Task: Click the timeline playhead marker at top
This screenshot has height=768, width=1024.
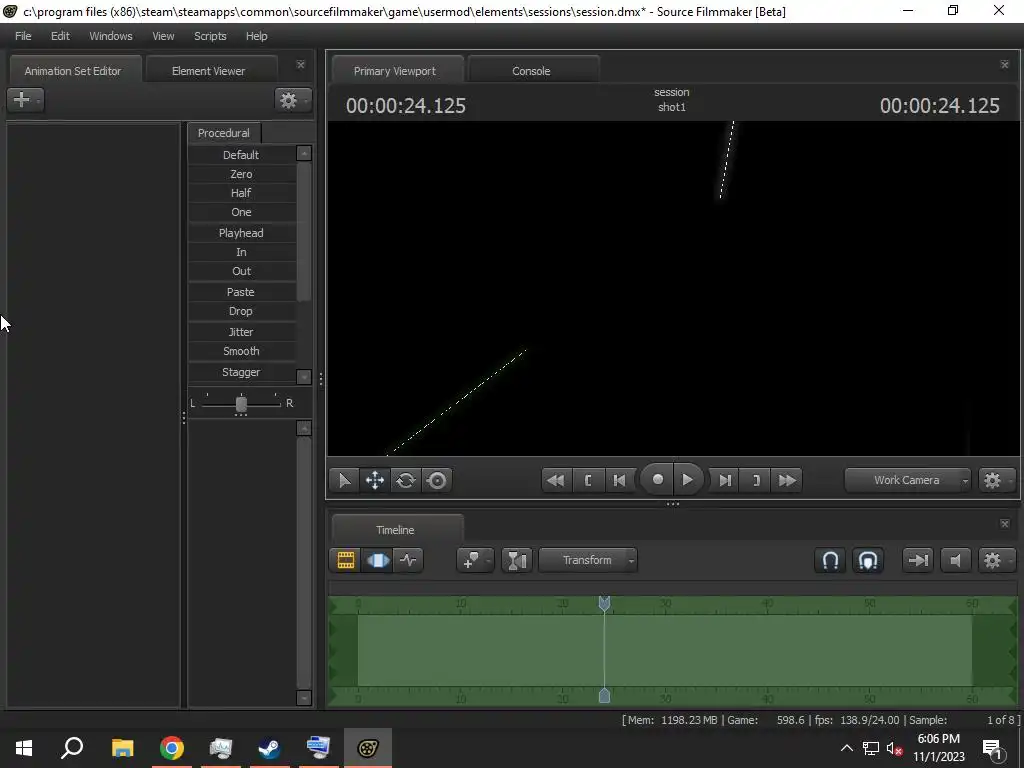Action: pos(604,603)
